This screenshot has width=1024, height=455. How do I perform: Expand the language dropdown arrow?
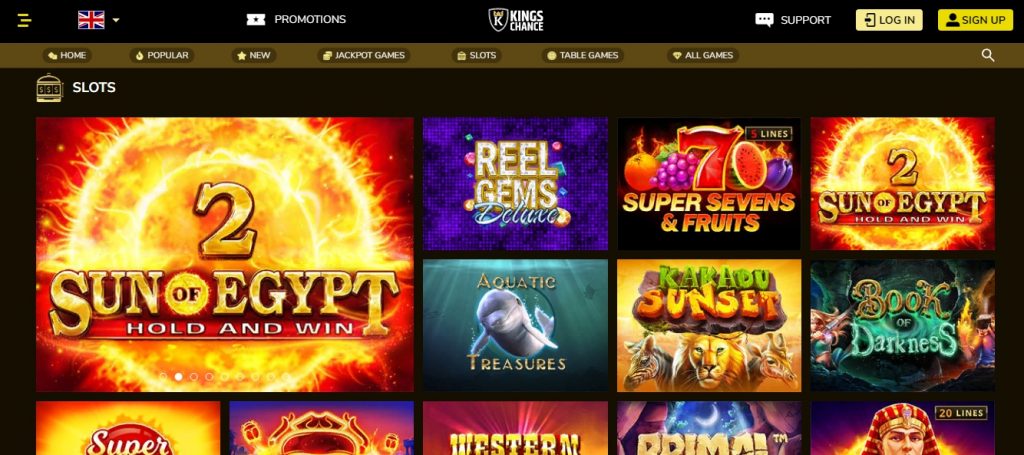[116, 20]
